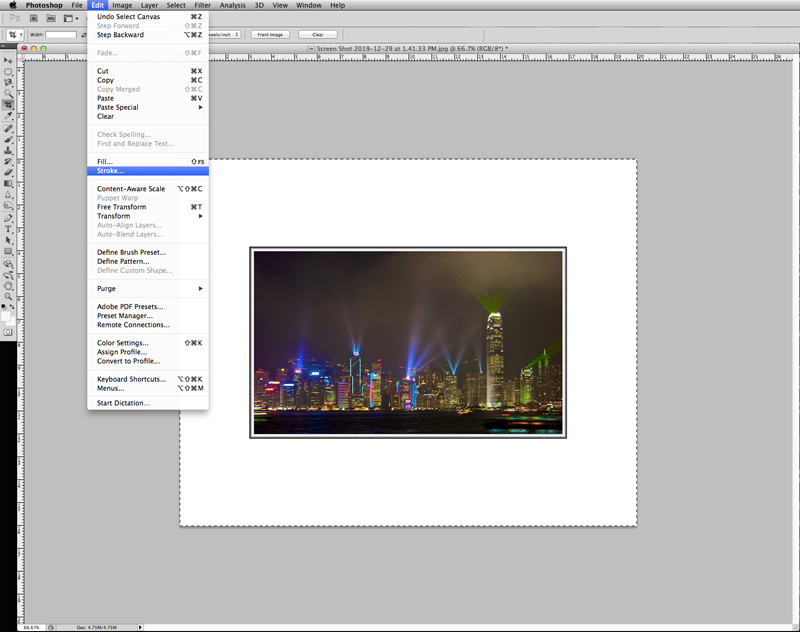Toggle Quick Mask mode button
Image resolution: width=800 pixels, height=632 pixels.
(x=8, y=331)
